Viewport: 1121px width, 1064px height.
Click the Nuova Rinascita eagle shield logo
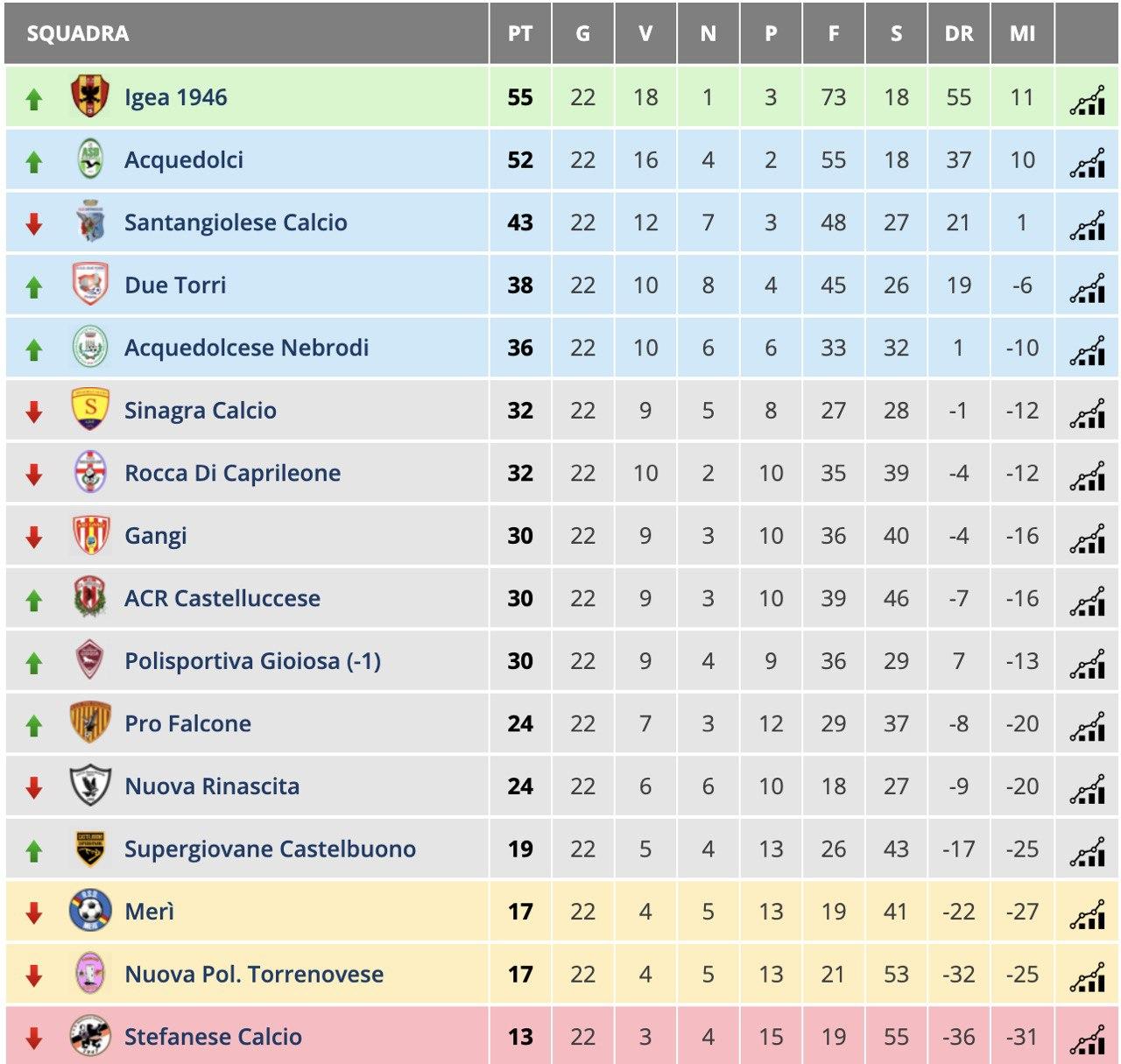pos(90,786)
